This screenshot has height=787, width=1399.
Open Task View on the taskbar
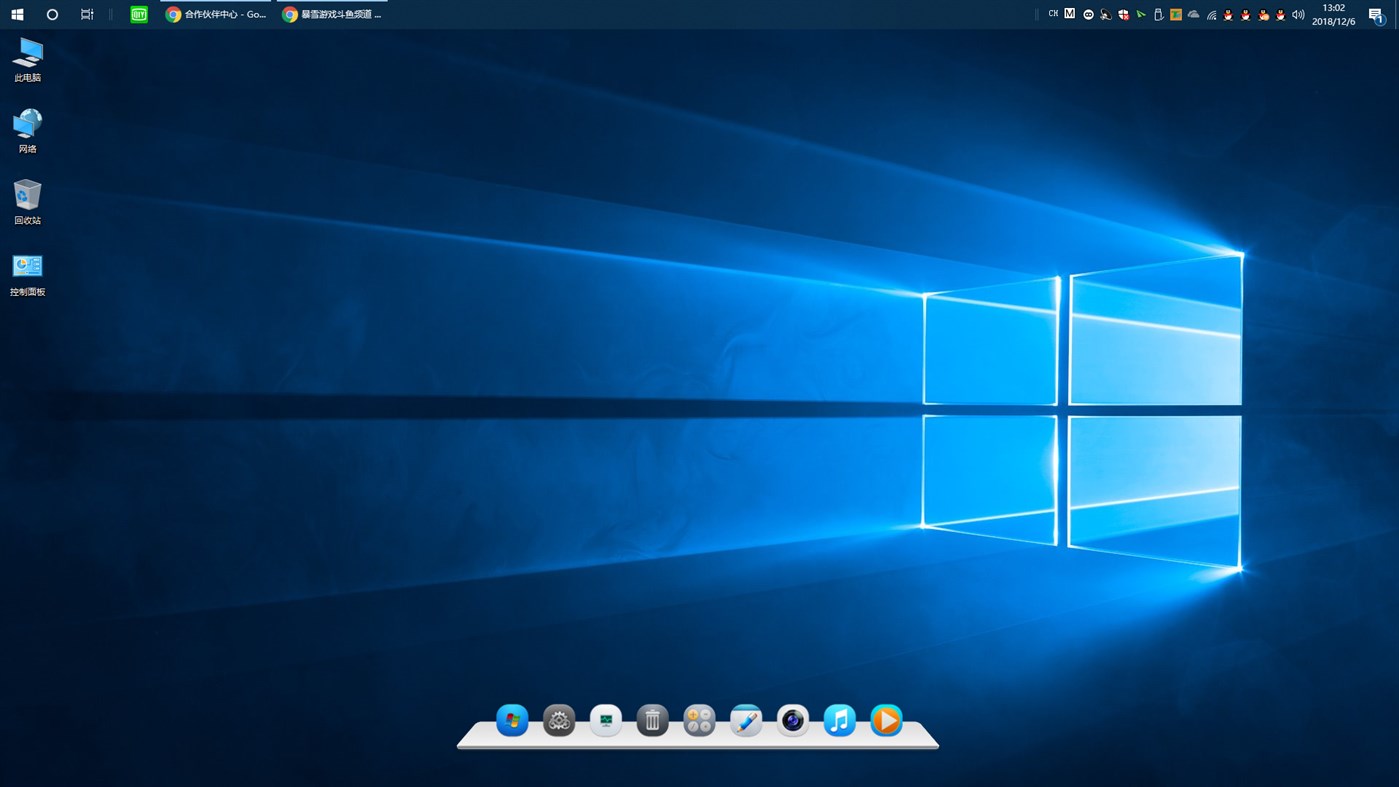(86, 14)
